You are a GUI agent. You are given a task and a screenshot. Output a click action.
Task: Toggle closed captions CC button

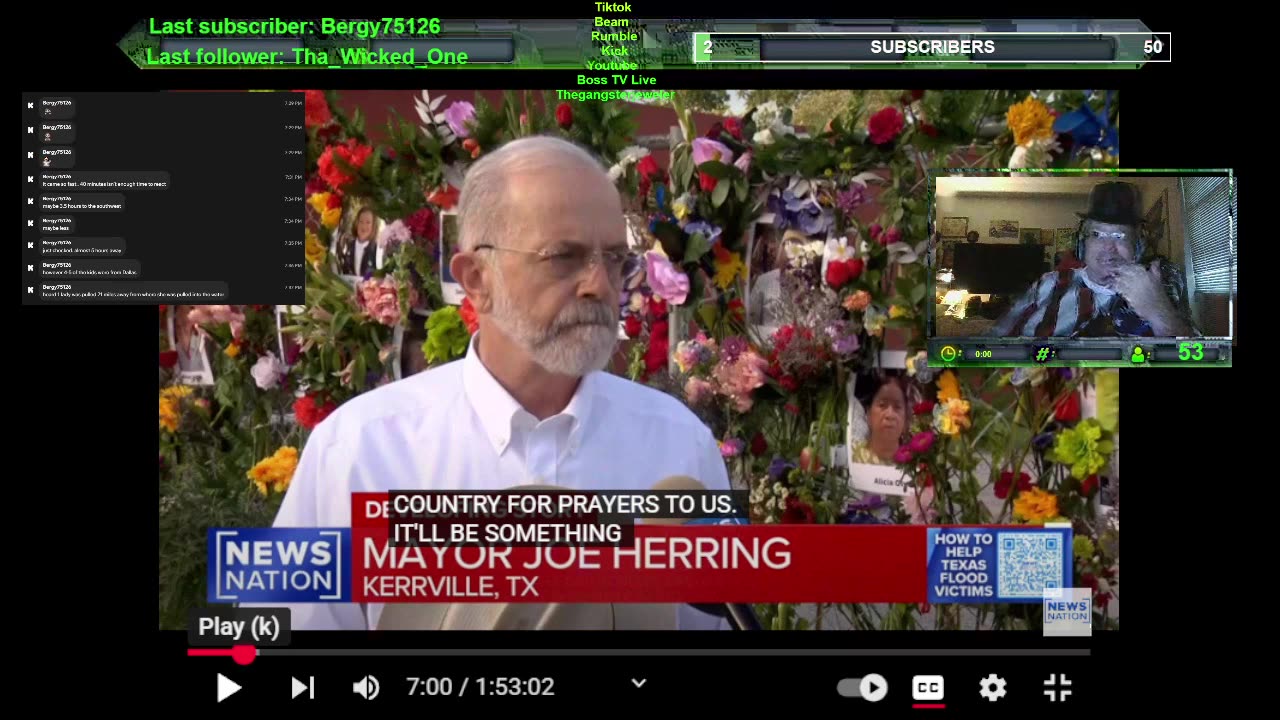pos(928,687)
